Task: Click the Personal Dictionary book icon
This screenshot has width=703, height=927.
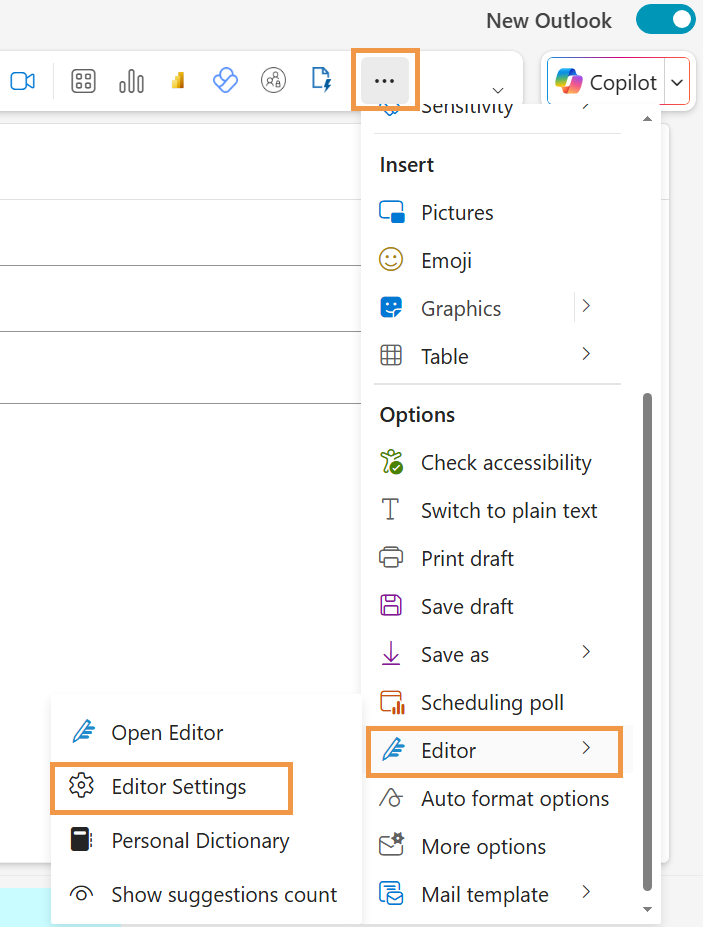Action: (81, 839)
